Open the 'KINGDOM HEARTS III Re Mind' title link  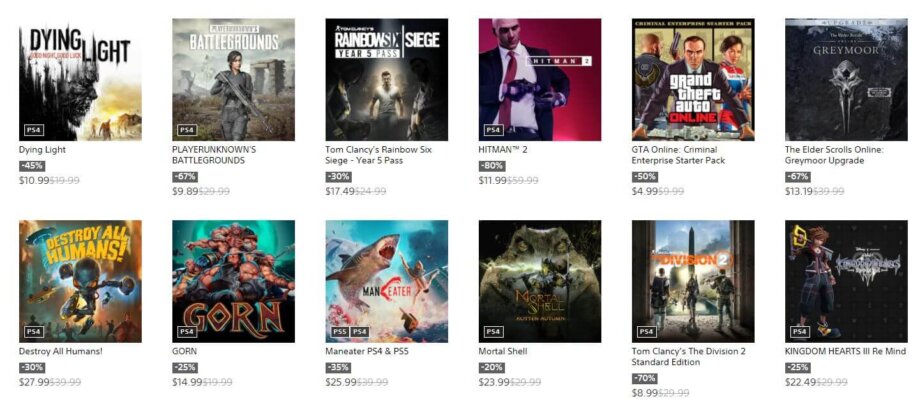845,351
